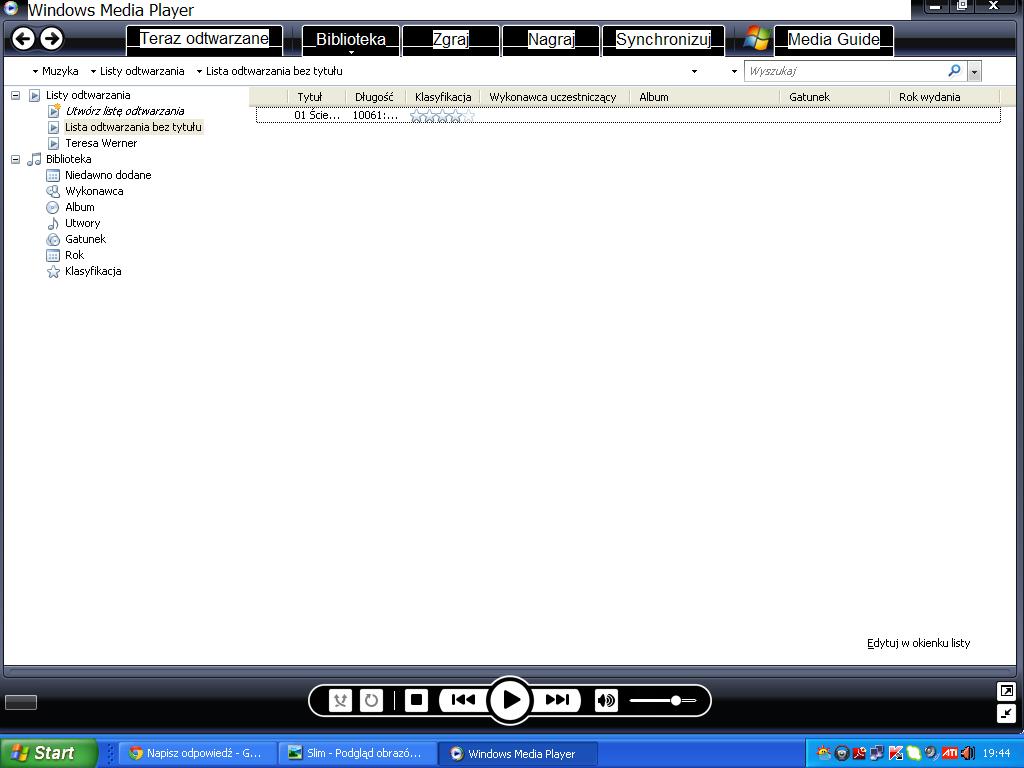Viewport: 1024px width, 768px height.
Task: Go forward with the right arrow button
Action: tap(52, 39)
